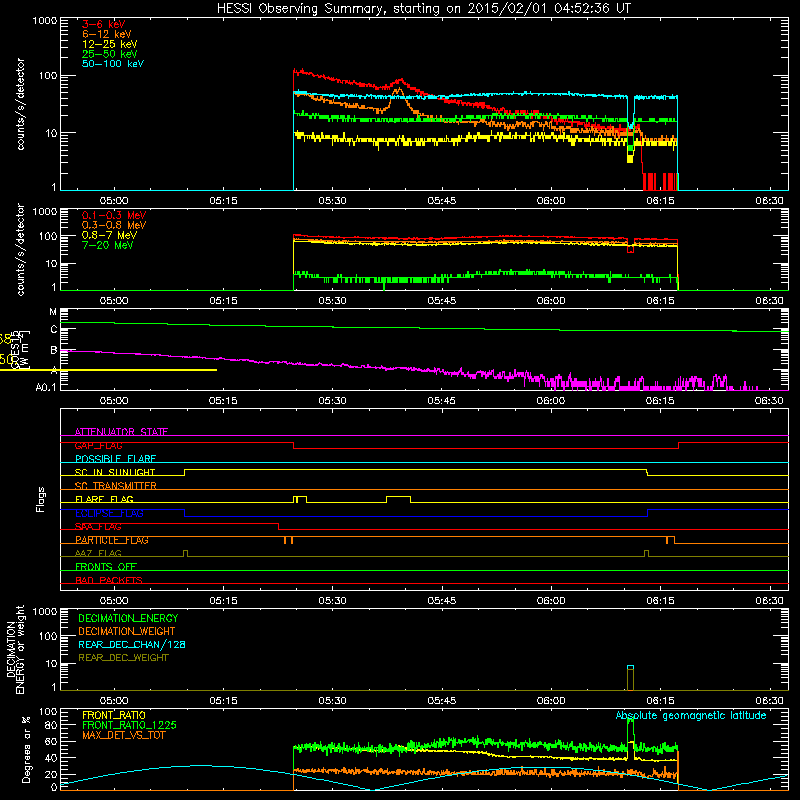Click the 06:00 tick under the MeV panel

551,301
